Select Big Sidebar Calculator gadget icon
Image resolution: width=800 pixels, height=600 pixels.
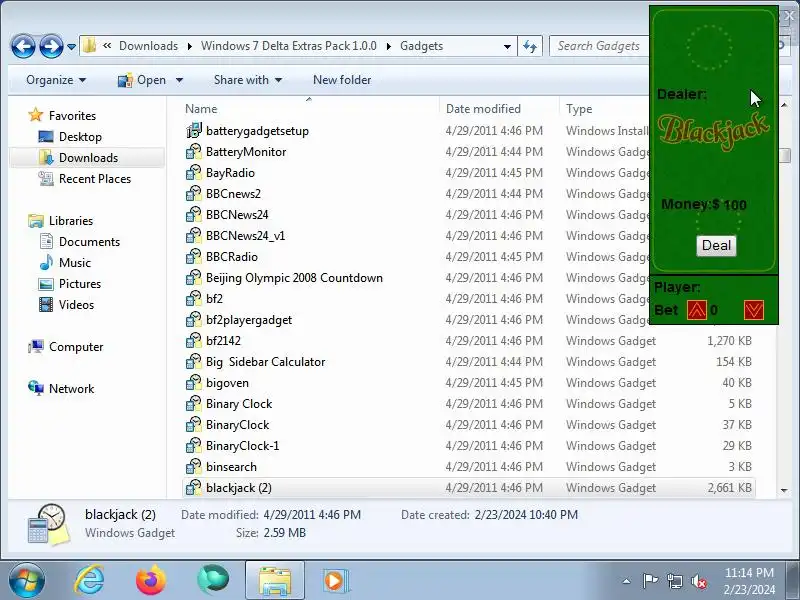pyautogui.click(x=194, y=361)
